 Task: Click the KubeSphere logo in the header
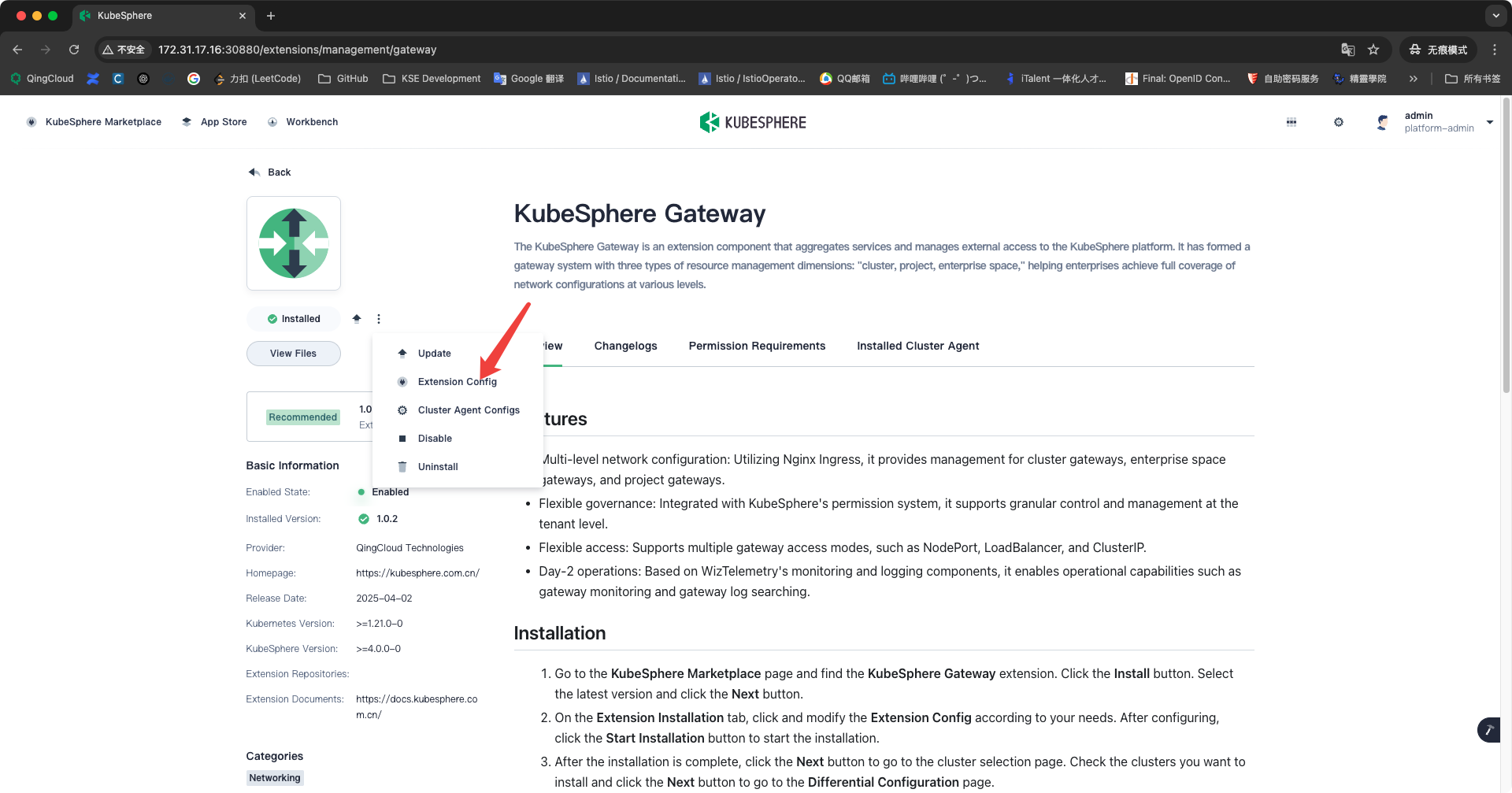[x=753, y=122]
